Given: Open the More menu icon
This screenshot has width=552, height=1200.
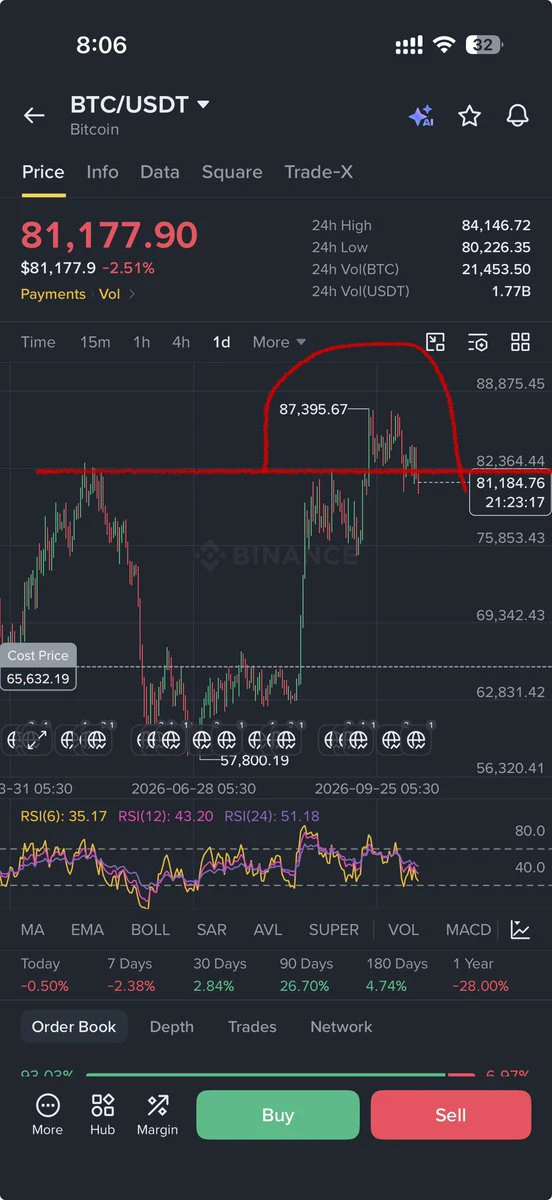Looking at the screenshot, I should coord(47,1115).
